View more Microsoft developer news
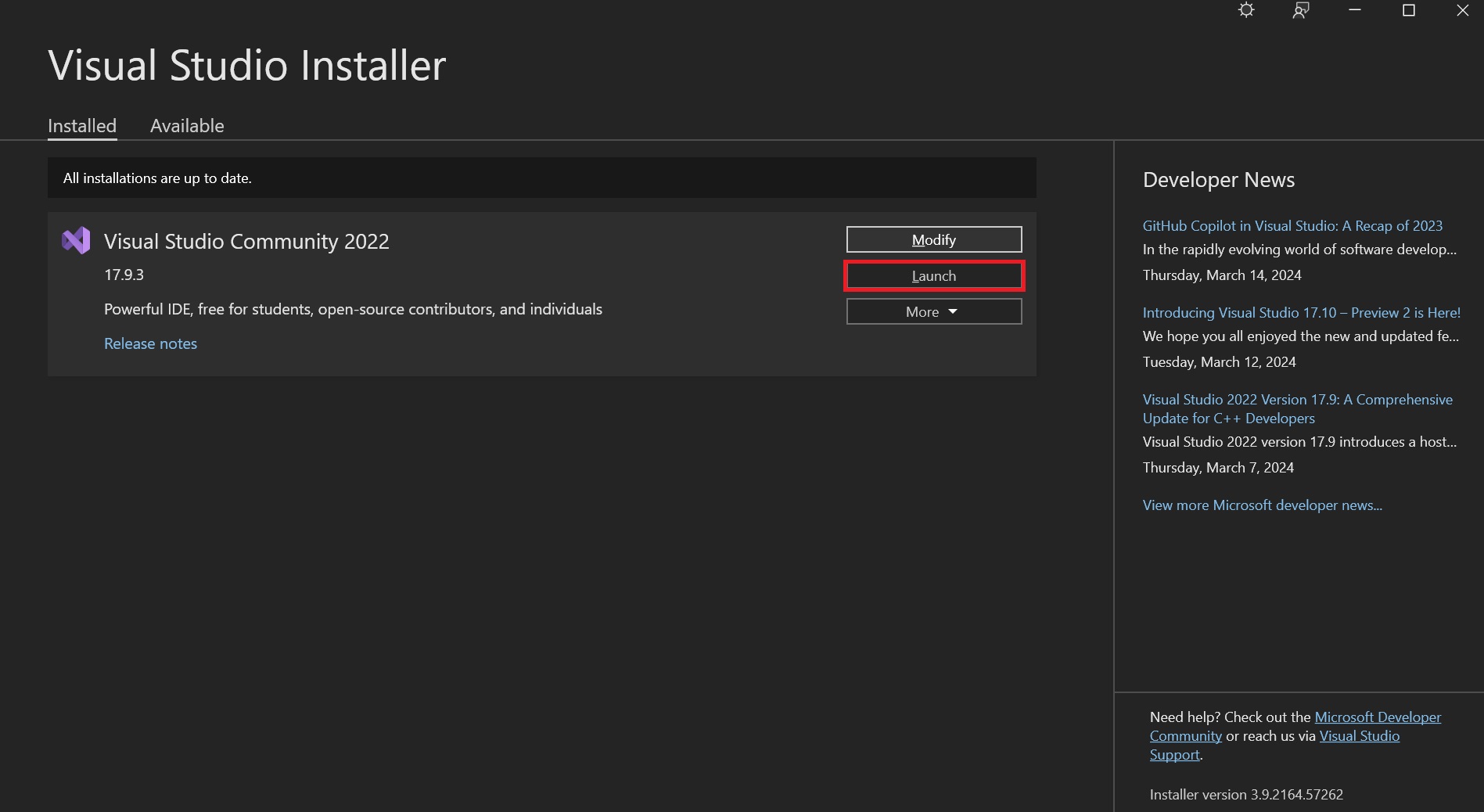The height and width of the screenshot is (812, 1484). [1262, 505]
